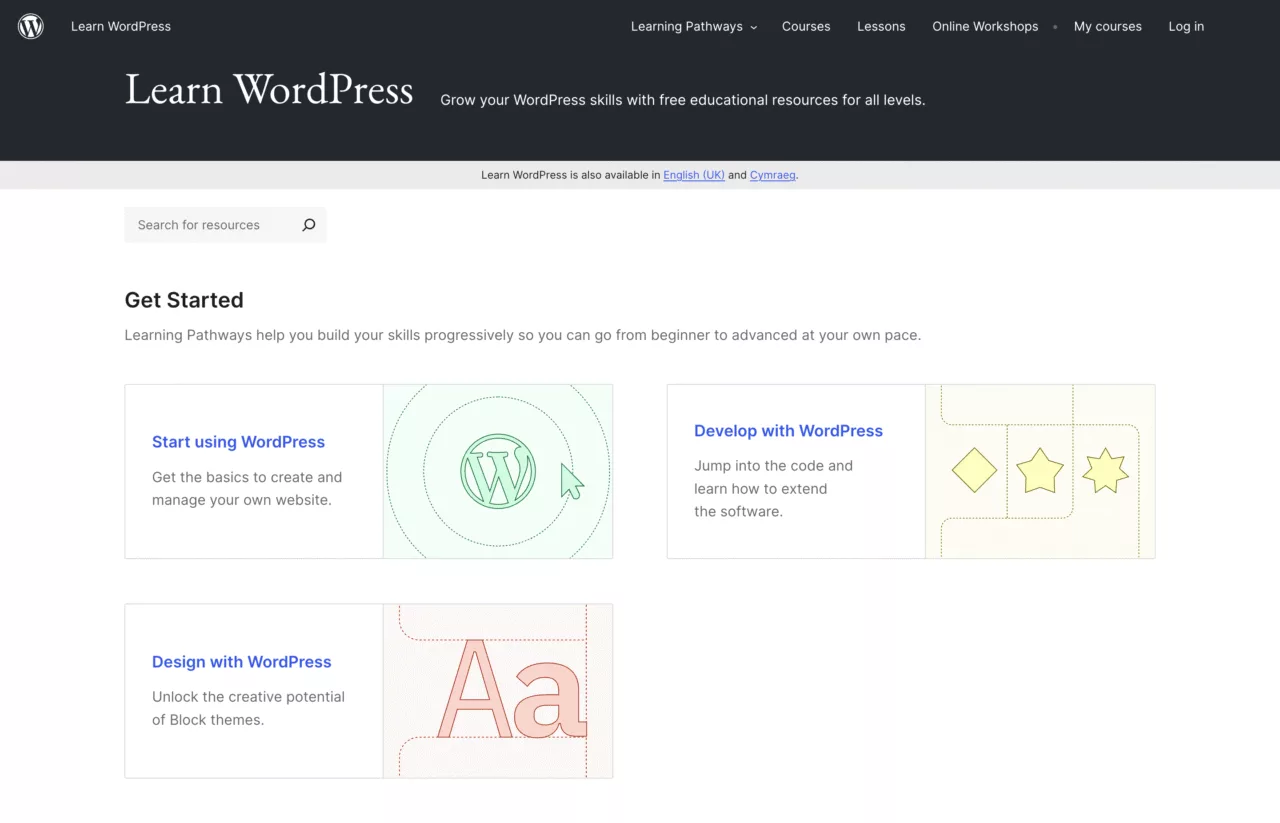The image size is (1280, 823).
Task: Click the 'Grow your WordPress skills' tagline
Action: [x=683, y=100]
